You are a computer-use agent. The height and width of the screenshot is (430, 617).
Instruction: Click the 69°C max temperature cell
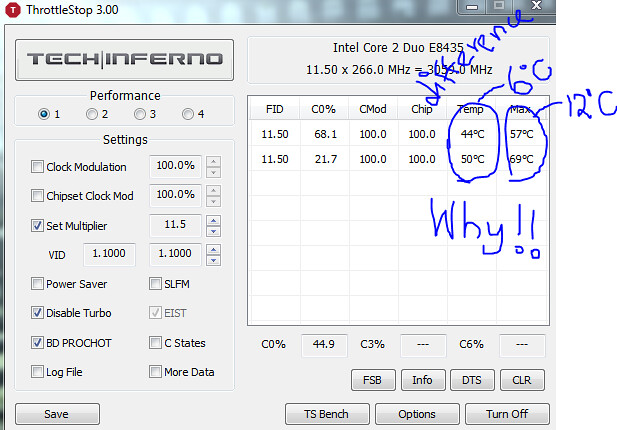[x=521, y=159]
